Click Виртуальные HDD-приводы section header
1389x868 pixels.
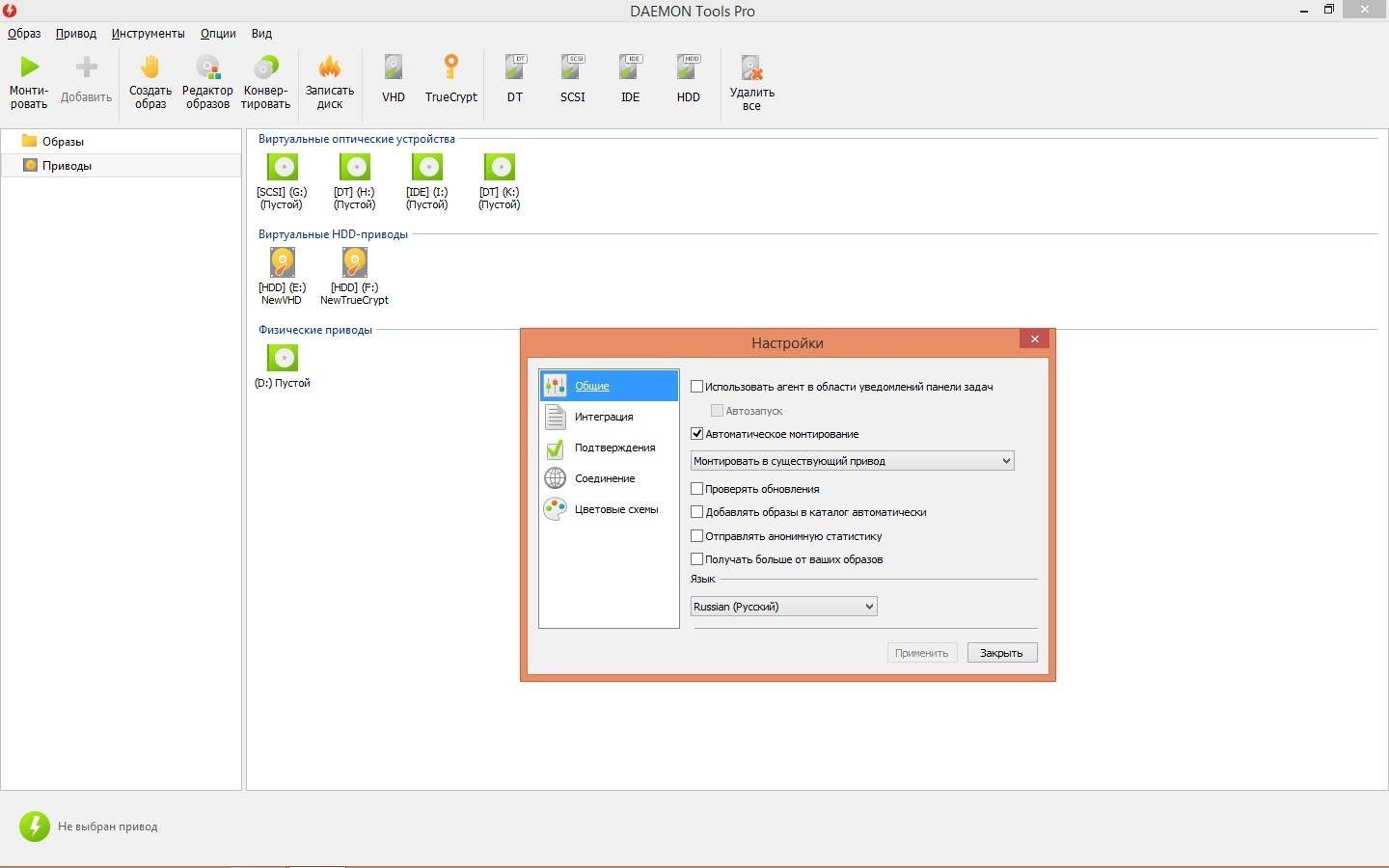333,234
